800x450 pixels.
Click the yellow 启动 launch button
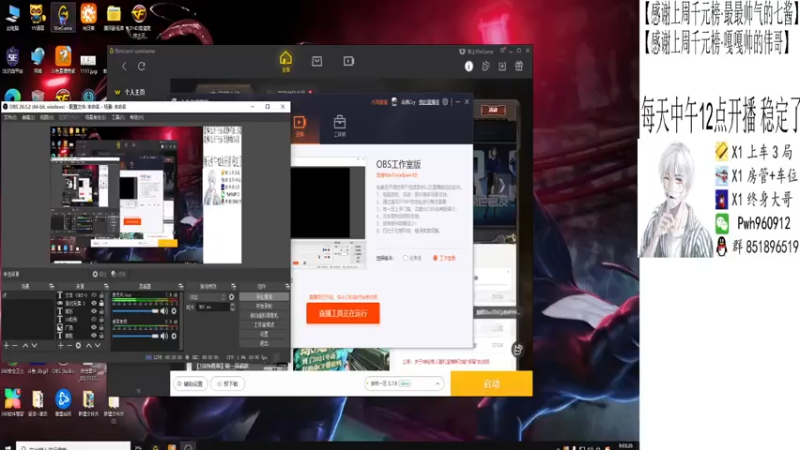(491, 383)
